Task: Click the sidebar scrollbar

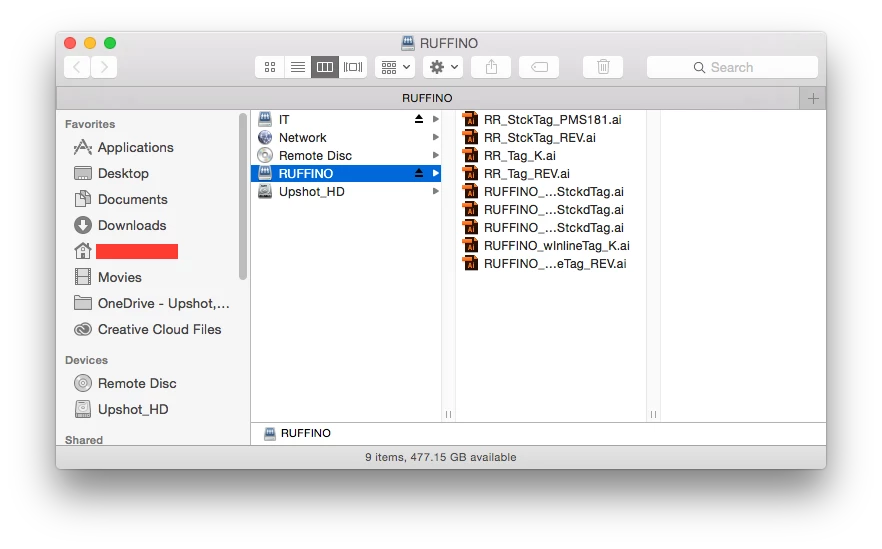Action: tap(242, 196)
